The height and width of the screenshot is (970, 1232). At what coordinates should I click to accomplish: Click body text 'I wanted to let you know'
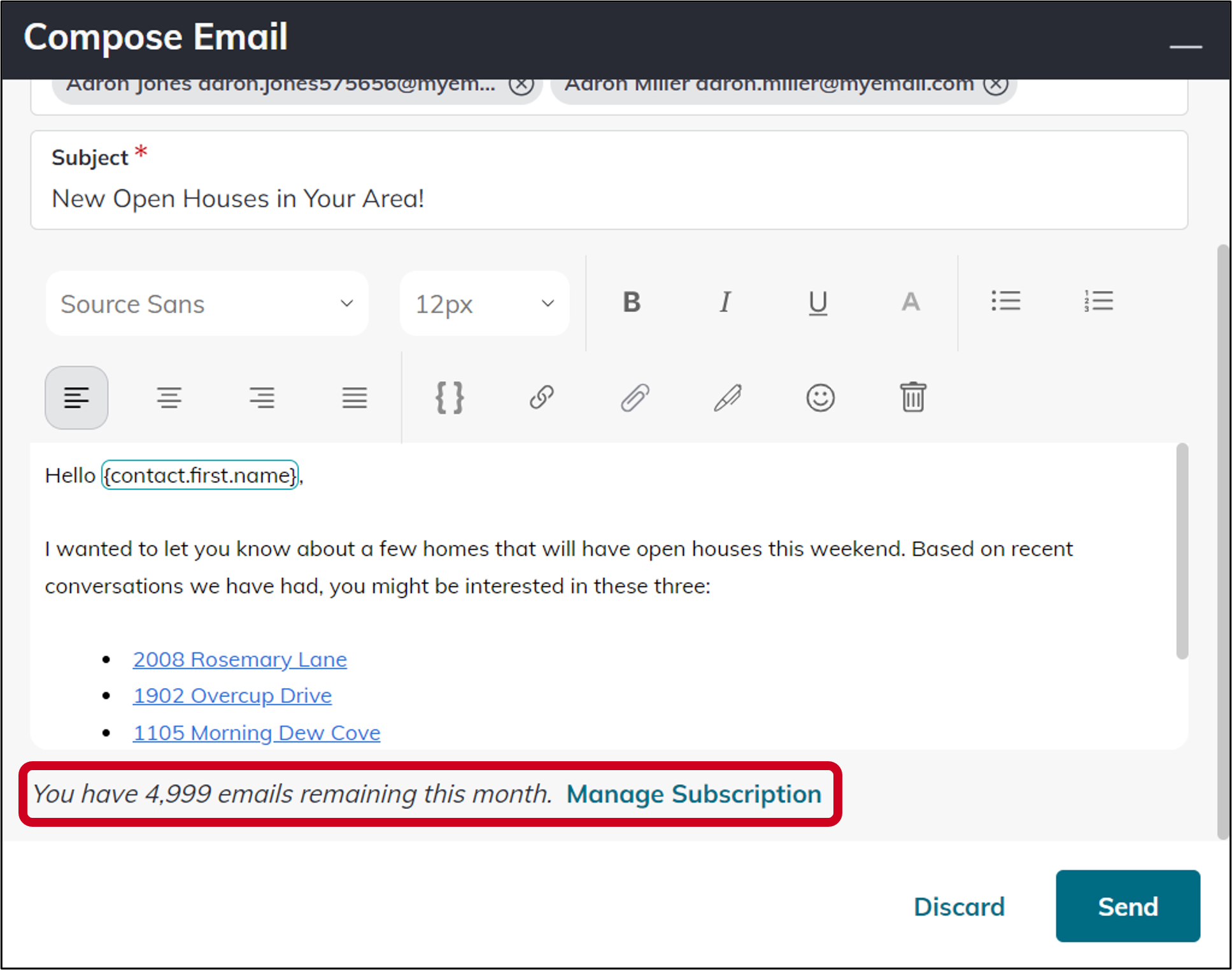tap(169, 549)
